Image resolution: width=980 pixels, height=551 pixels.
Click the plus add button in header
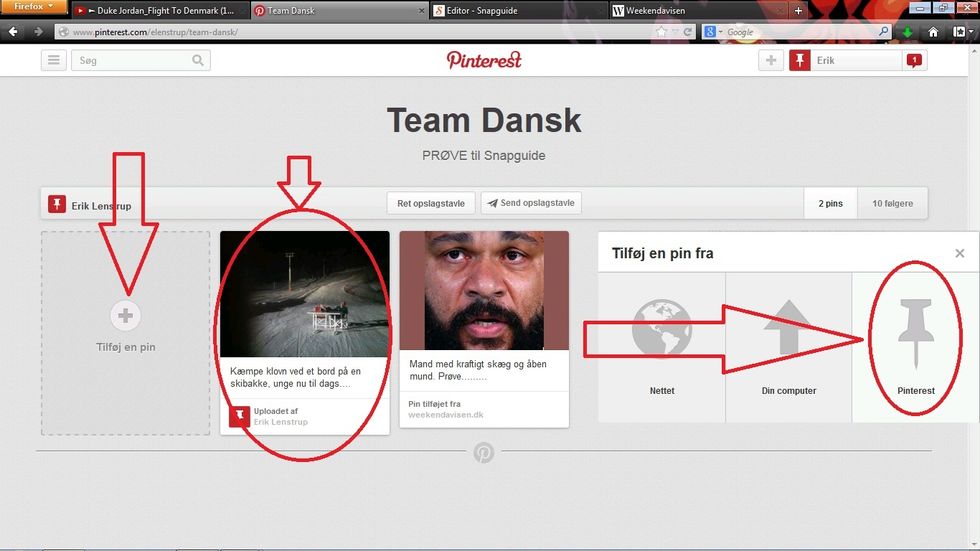coord(771,60)
